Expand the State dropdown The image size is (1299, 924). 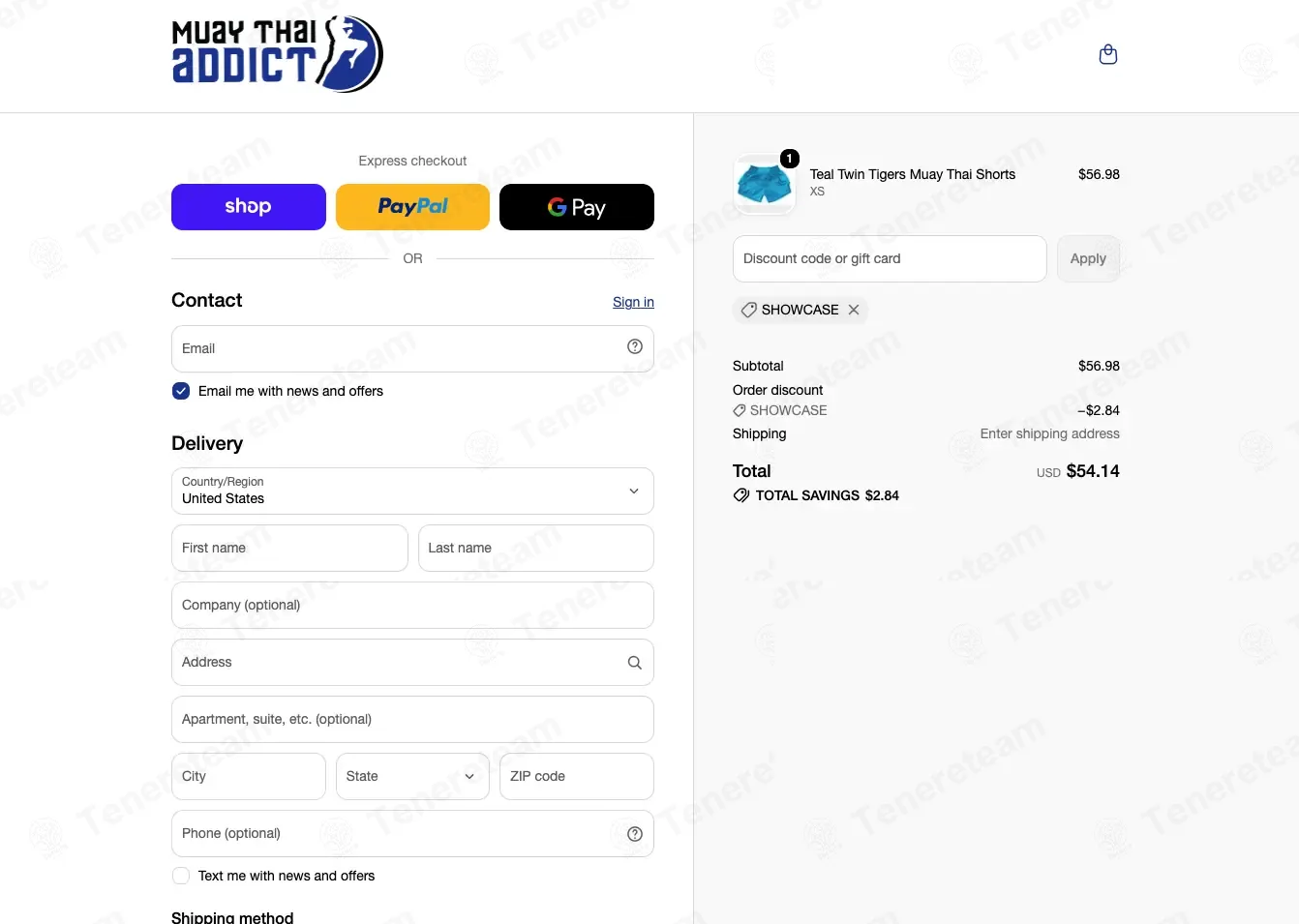pos(412,777)
